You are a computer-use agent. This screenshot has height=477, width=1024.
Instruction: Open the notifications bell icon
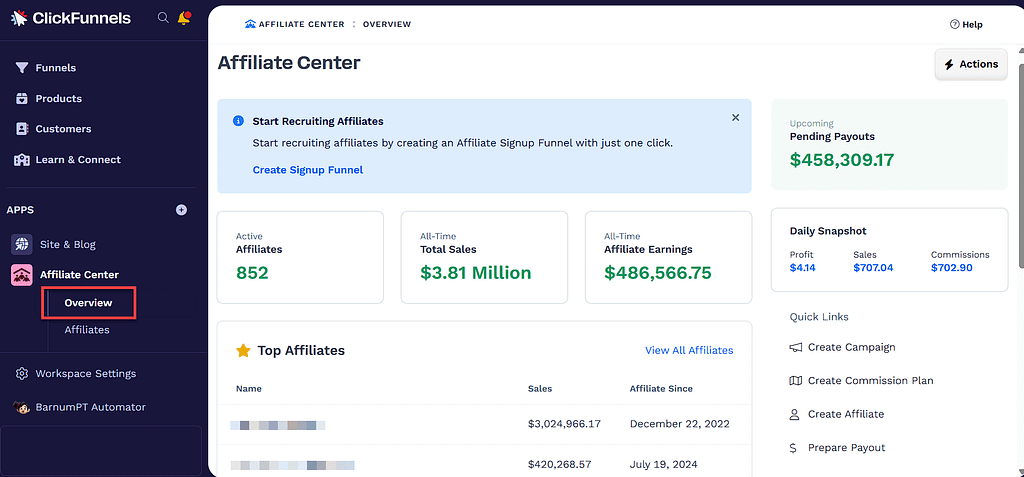pyautogui.click(x=184, y=18)
